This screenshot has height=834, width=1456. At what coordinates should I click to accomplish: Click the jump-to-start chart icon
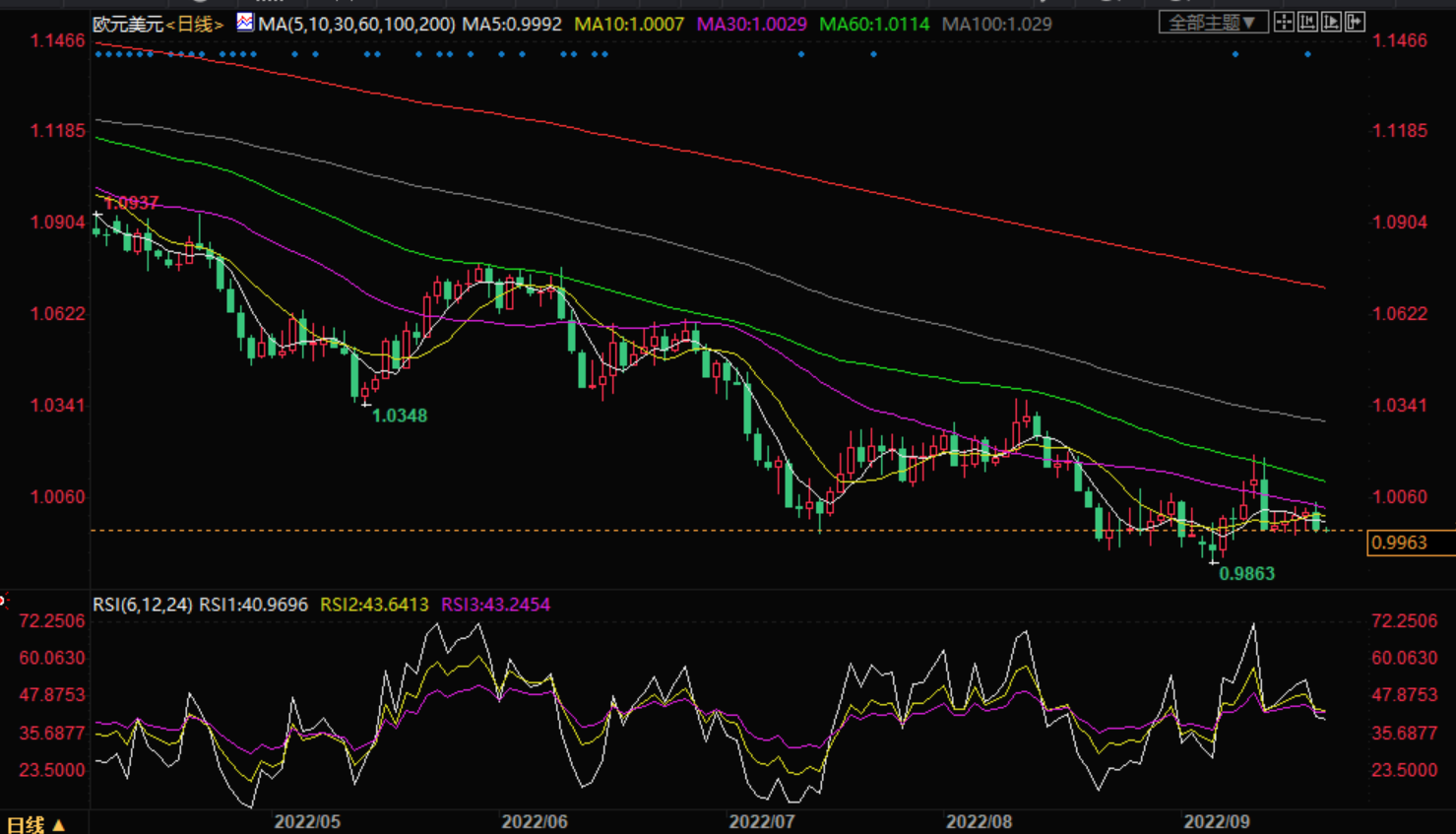tap(1307, 22)
